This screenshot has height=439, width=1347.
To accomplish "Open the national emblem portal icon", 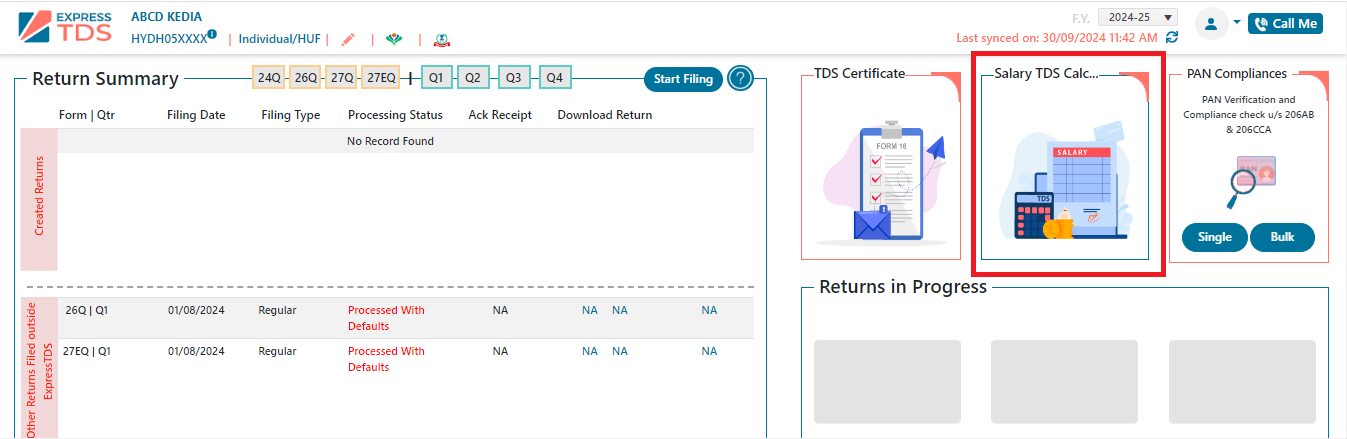I will point(441,40).
